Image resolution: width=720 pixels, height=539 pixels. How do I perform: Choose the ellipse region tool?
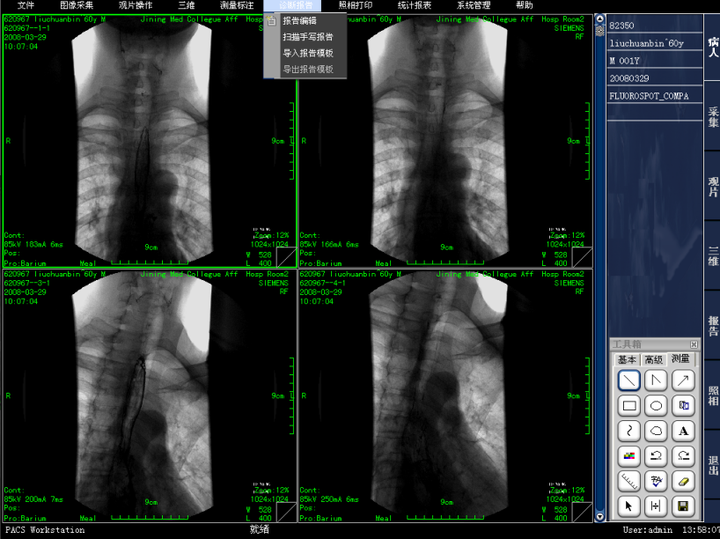coord(656,406)
